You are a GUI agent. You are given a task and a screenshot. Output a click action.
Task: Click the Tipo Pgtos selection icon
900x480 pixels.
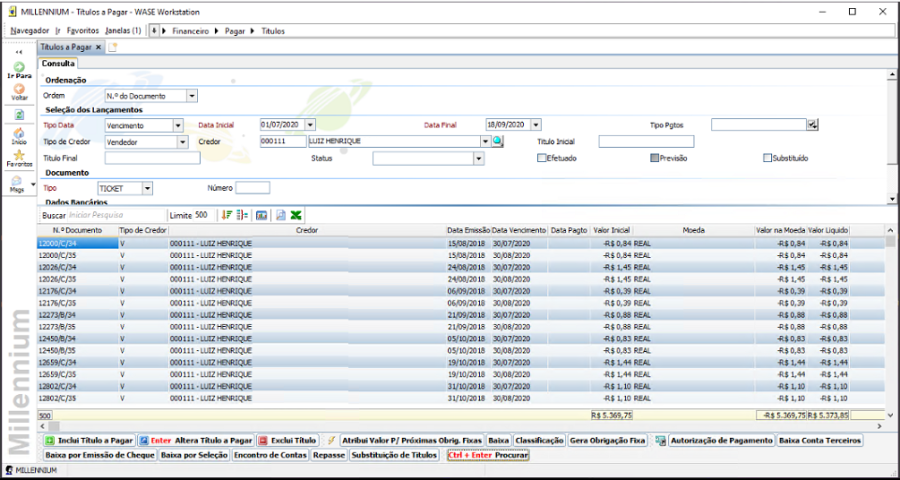click(812, 124)
